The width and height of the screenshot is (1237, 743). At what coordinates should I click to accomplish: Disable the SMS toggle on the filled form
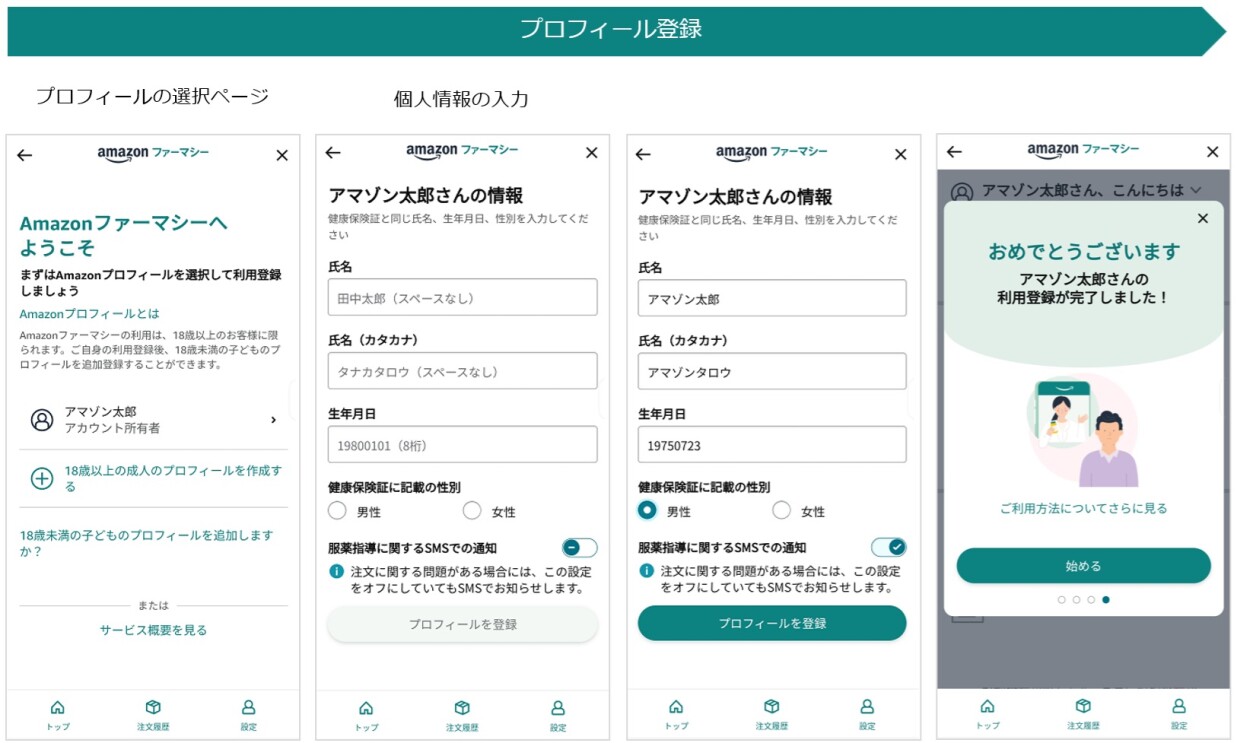(888, 547)
